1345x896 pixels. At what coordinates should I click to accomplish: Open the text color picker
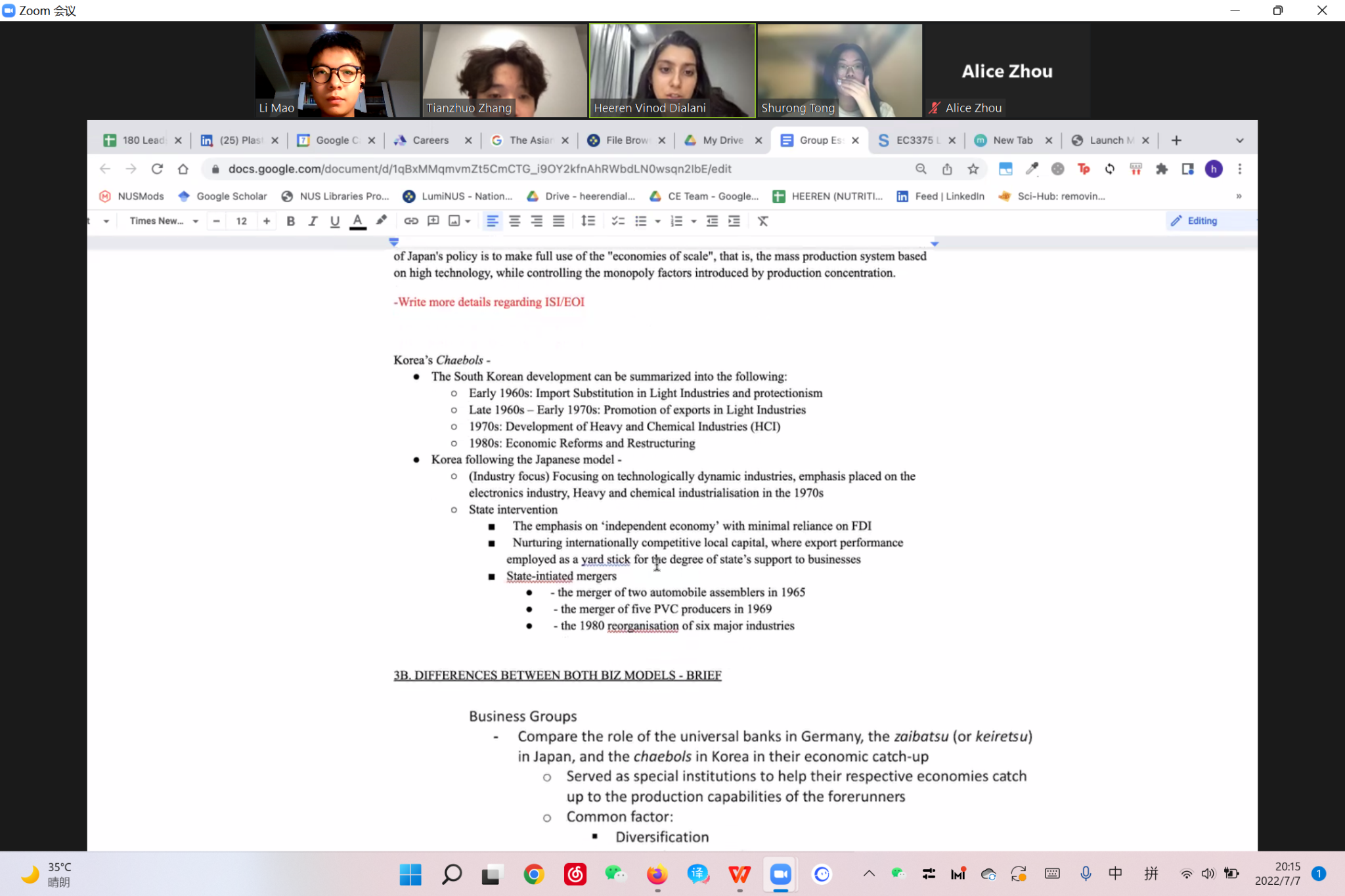[357, 221]
